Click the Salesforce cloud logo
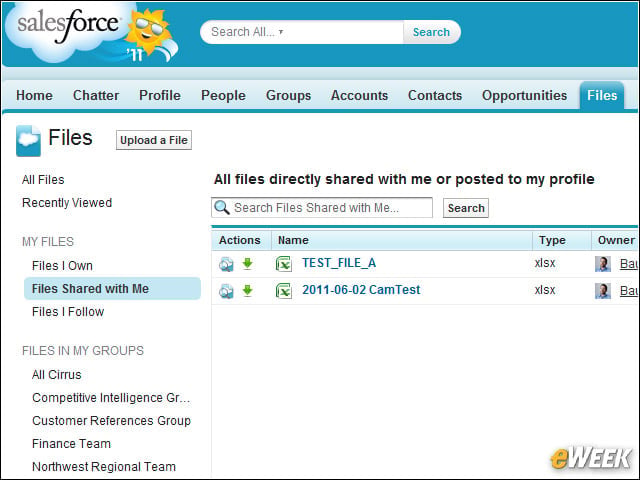 [92, 33]
